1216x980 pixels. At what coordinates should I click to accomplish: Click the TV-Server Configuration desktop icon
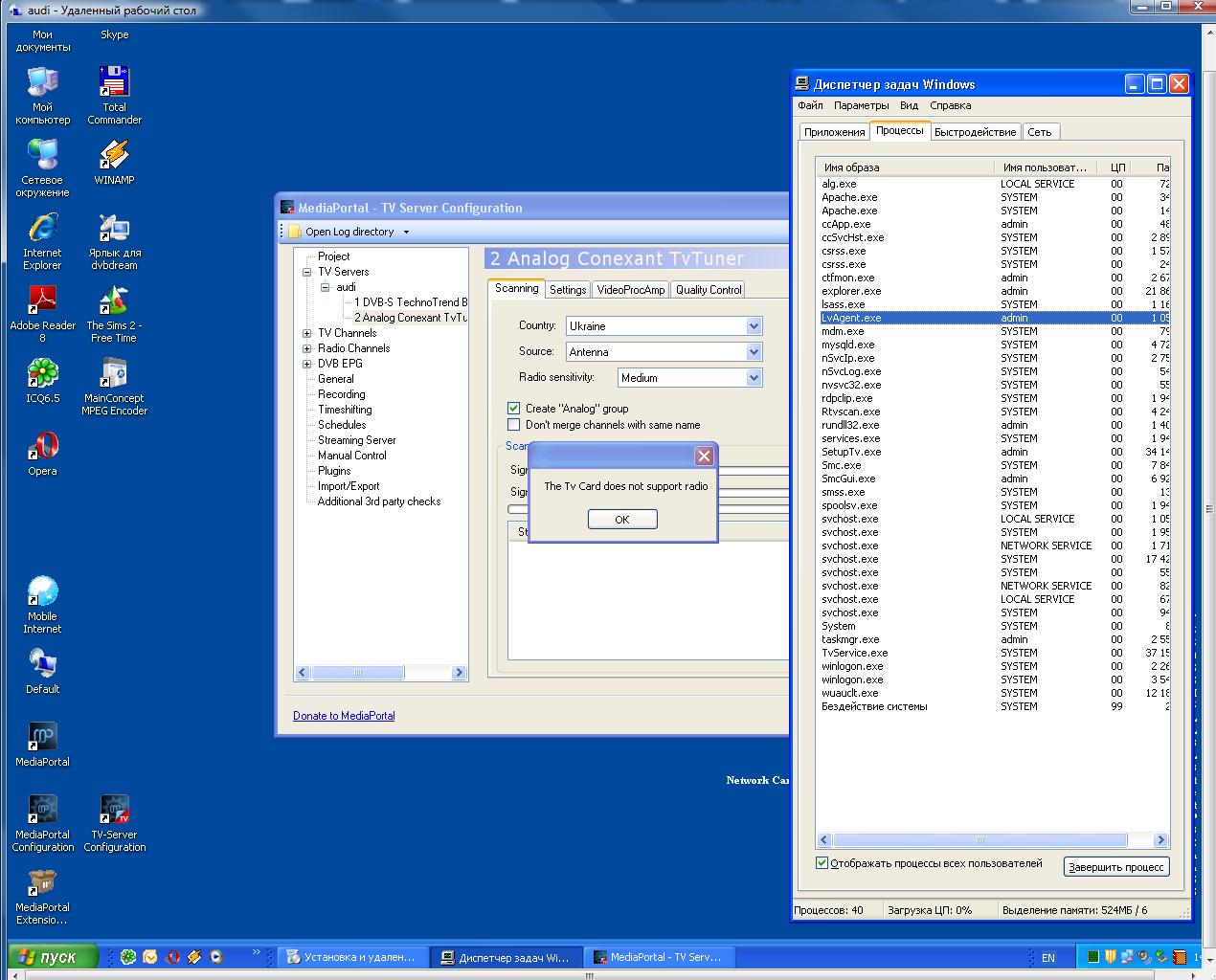coord(114,823)
